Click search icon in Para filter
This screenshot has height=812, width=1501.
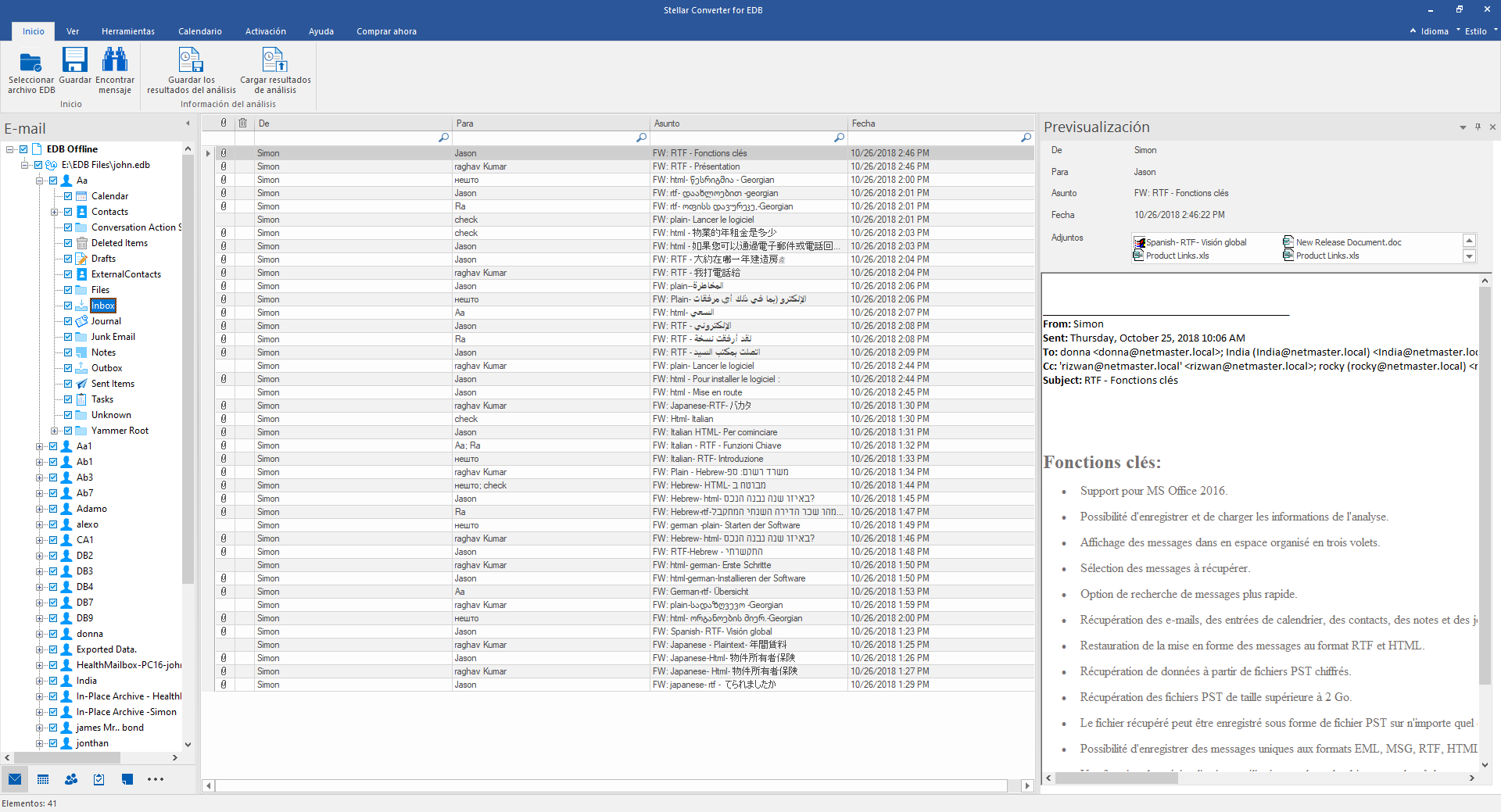coord(641,138)
